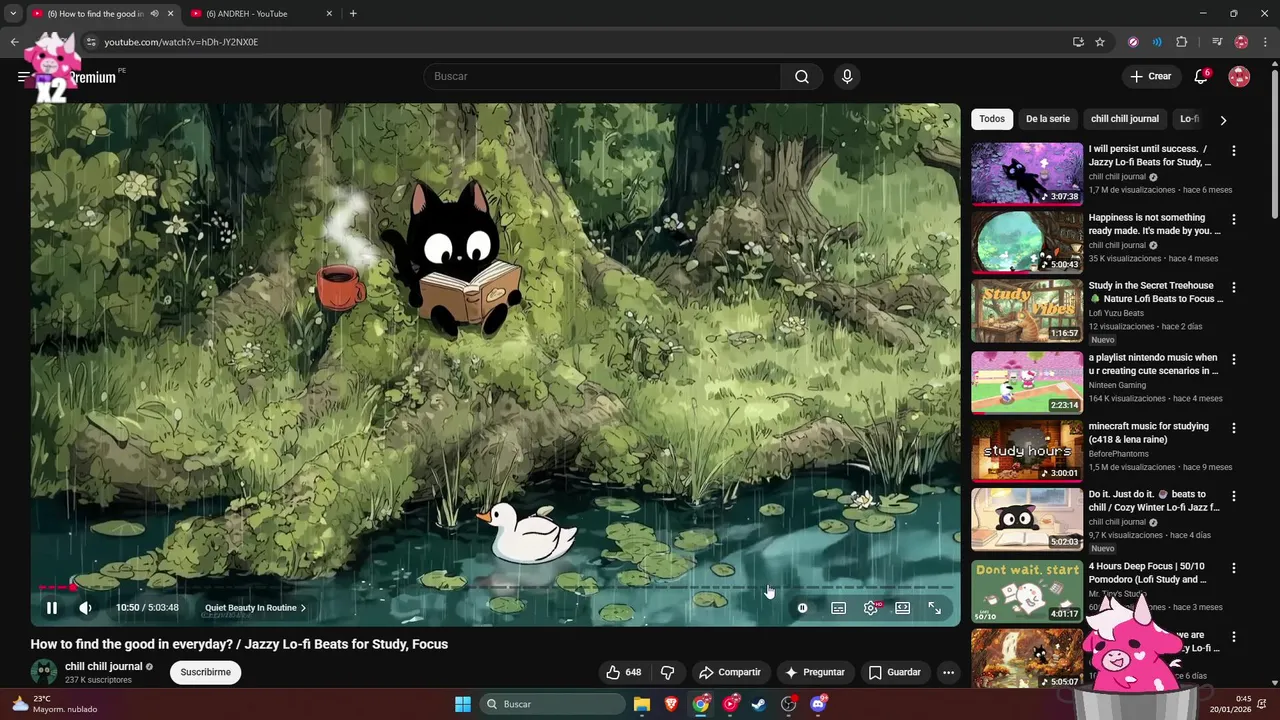
Task: Toggle subtitles/closed captions in the player
Action: pyautogui.click(x=839, y=608)
